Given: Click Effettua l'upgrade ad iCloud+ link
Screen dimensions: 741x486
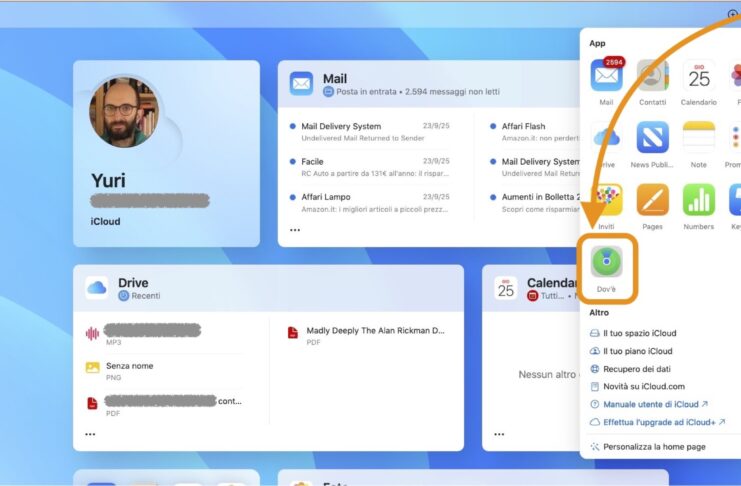Looking at the screenshot, I should point(657,422).
